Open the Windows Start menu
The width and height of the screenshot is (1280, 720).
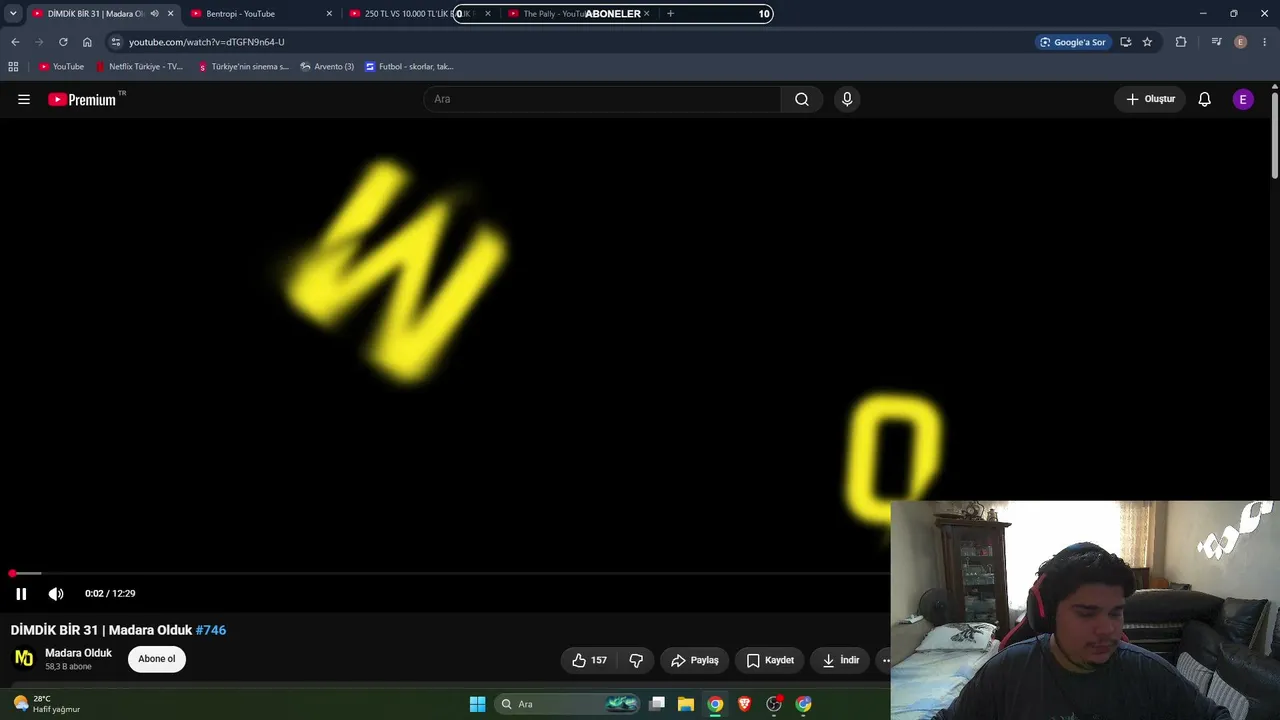click(x=477, y=704)
